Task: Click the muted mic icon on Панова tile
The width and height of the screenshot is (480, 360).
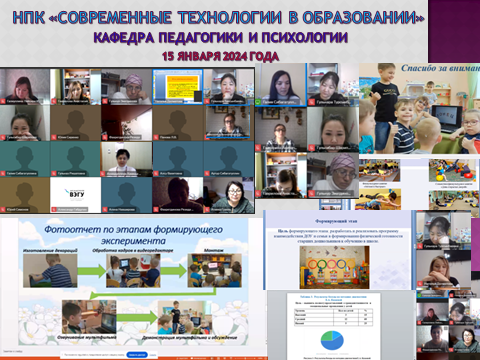Action: click(x=156, y=137)
